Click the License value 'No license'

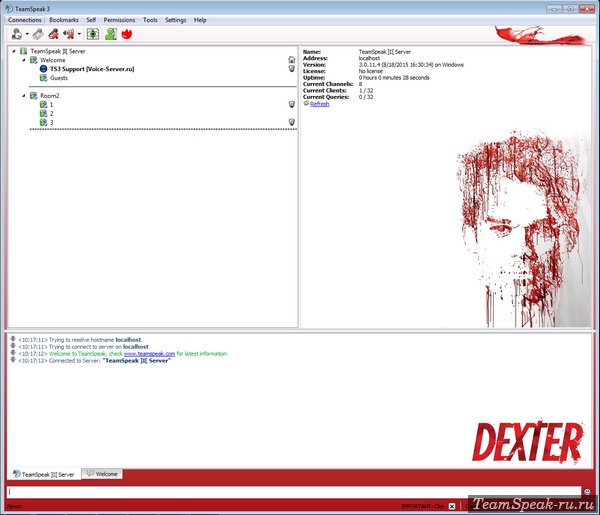pyautogui.click(x=370, y=71)
